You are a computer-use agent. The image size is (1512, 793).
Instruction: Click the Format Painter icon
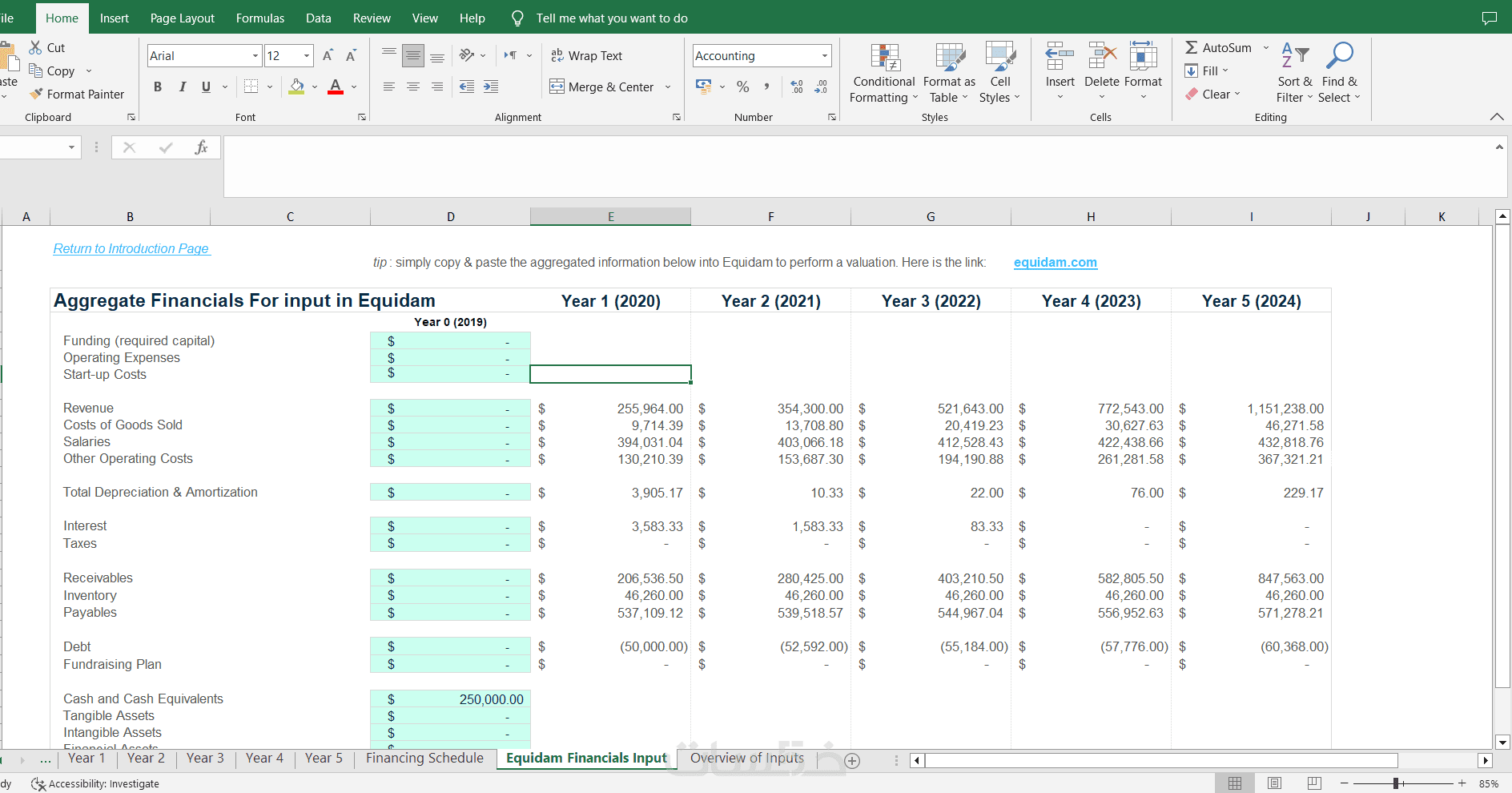click(36, 94)
